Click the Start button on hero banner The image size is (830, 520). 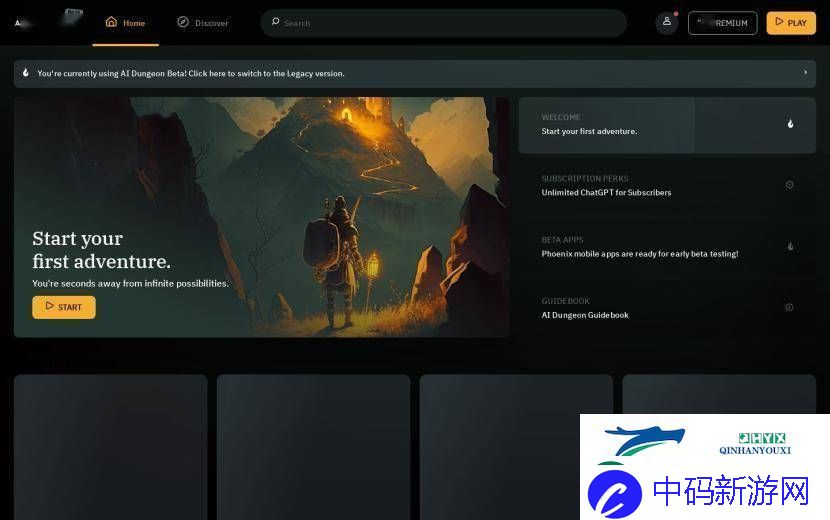pos(64,307)
